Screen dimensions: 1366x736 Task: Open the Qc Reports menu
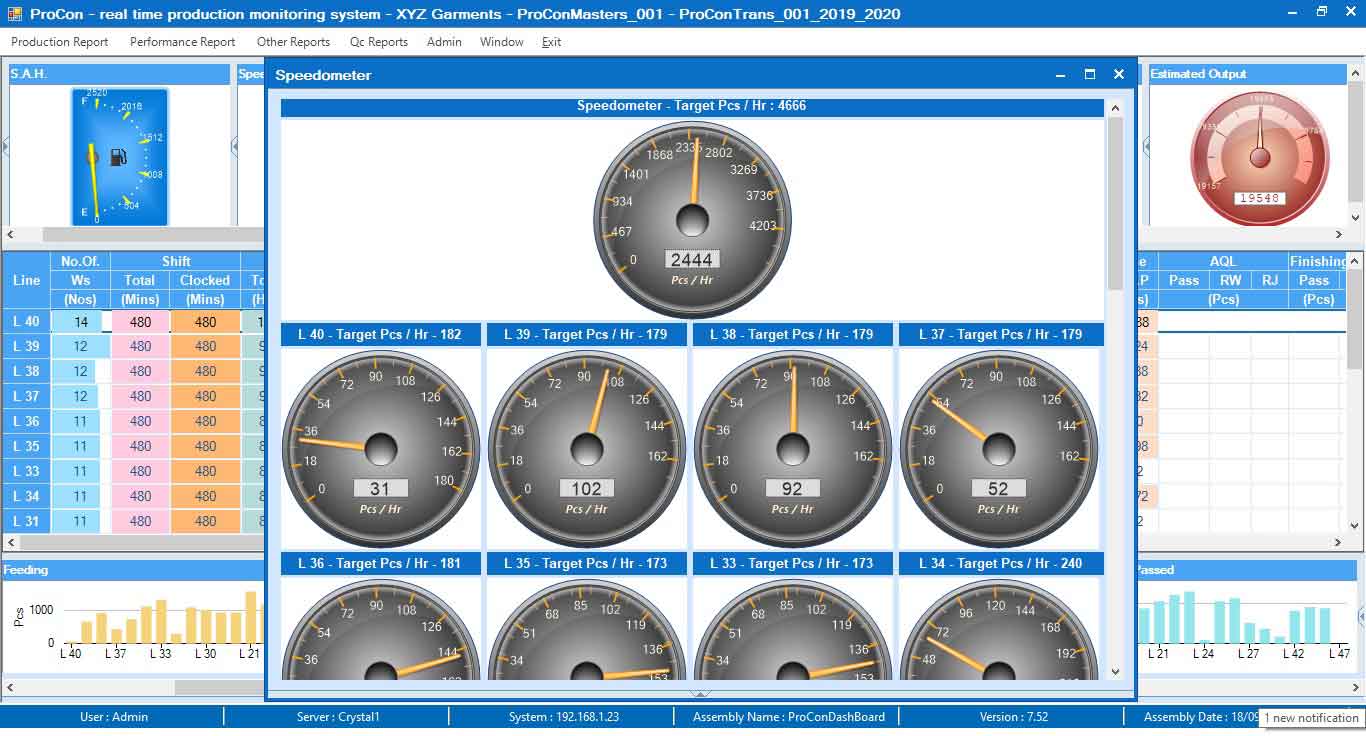(378, 42)
